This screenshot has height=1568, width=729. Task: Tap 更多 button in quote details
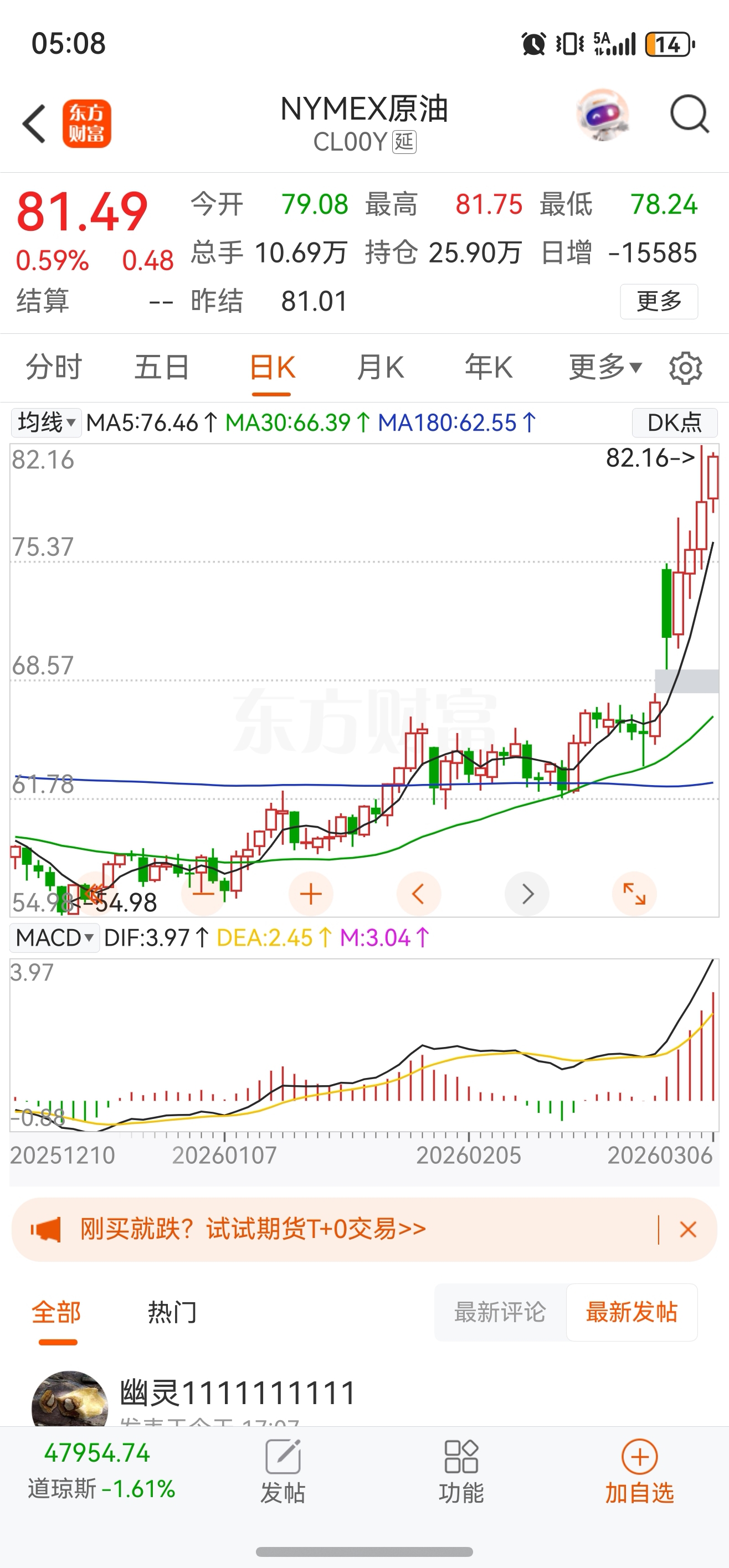coord(659,301)
